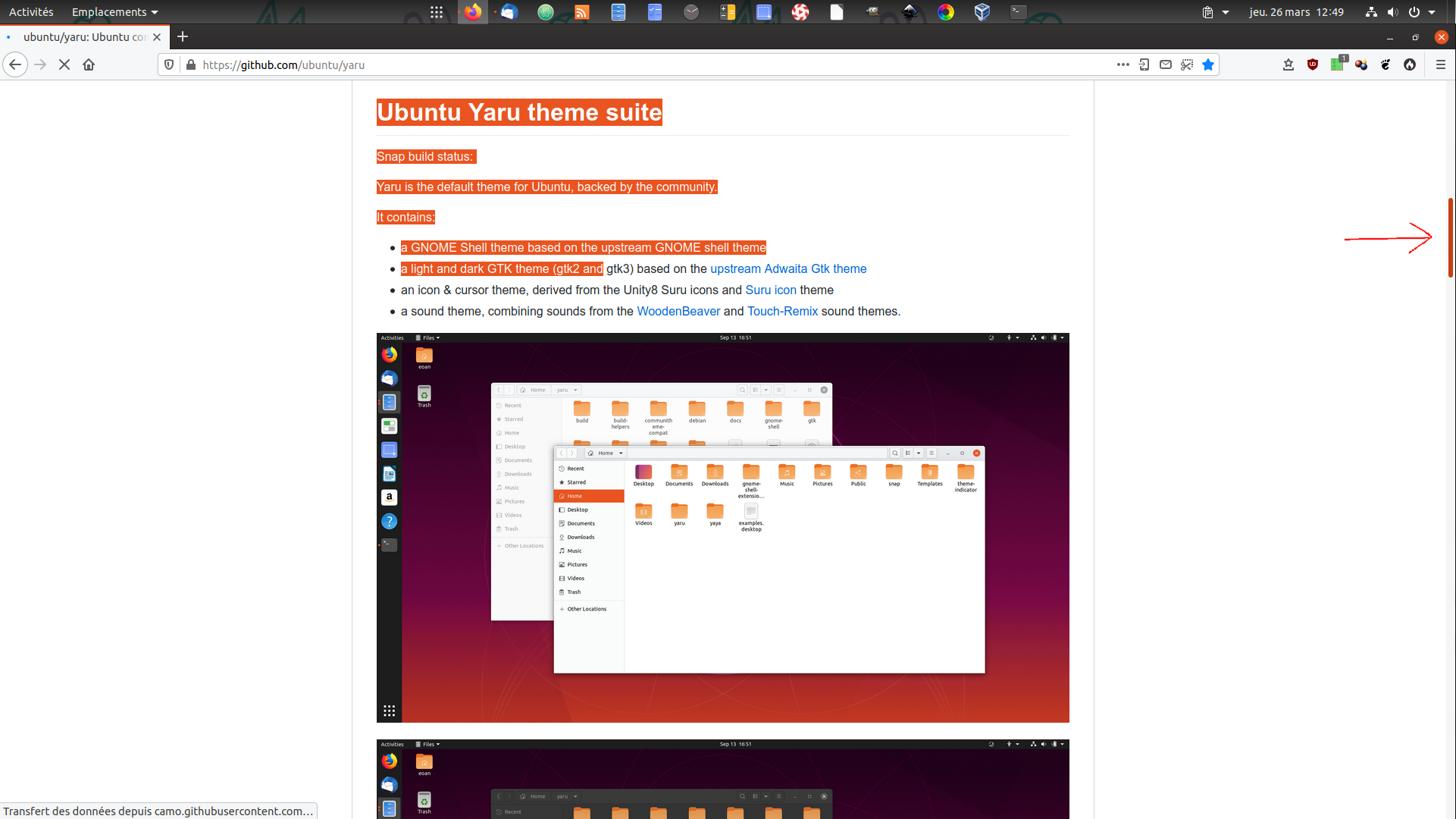Toggle uBlock Origin blocking
Image resolution: width=1456 pixels, height=819 pixels.
1312,64
